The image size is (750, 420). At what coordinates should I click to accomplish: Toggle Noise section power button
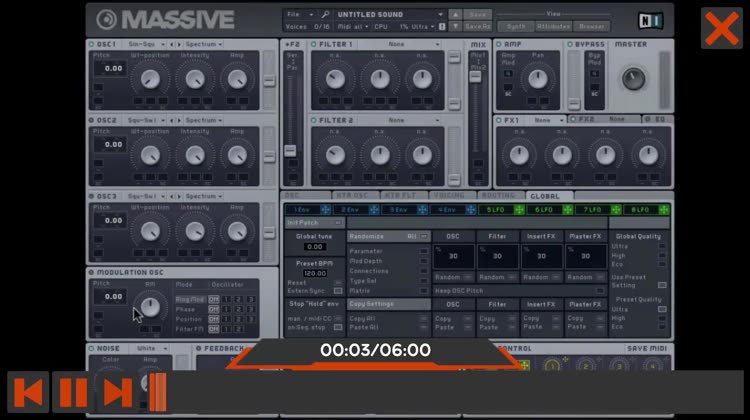click(91, 349)
